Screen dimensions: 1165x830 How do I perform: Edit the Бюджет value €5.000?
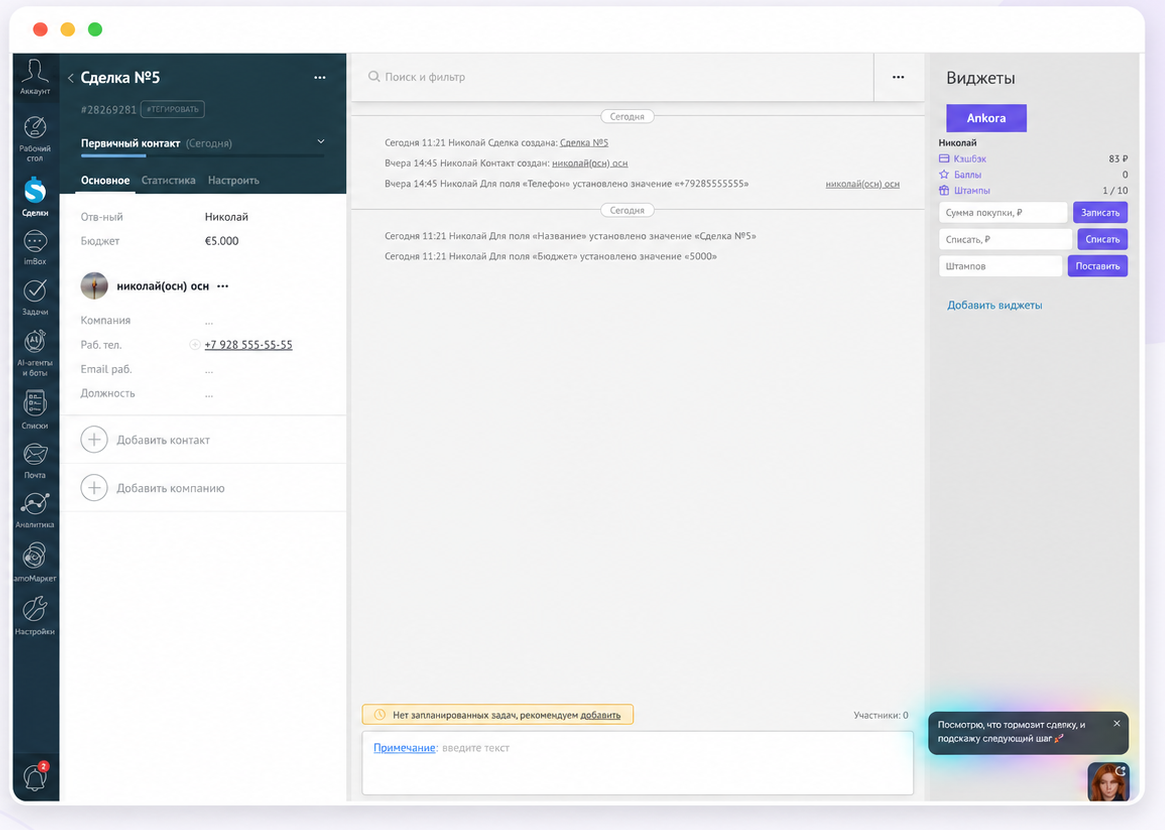[221, 241]
